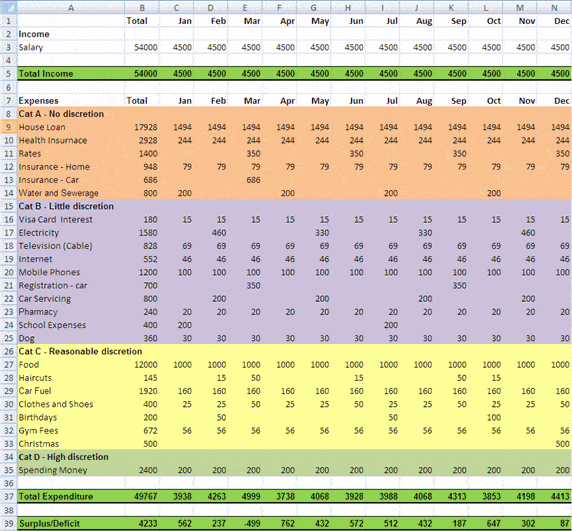The image size is (572, 531).
Task: Click the Christmas December 500 cell
Action: [x=554, y=443]
